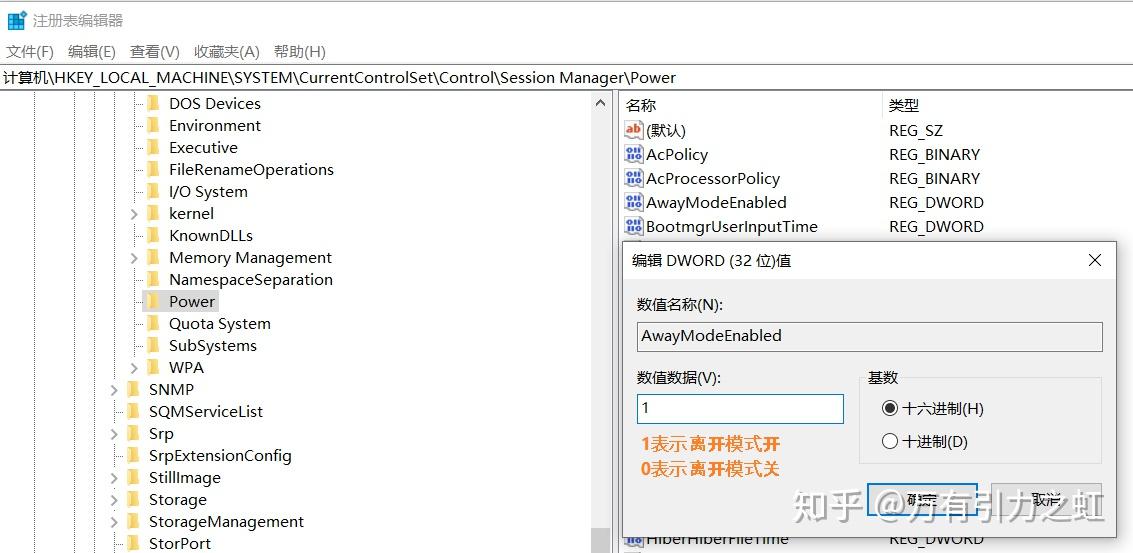Select the 十进制(D) decimal radio button

[x=889, y=441]
